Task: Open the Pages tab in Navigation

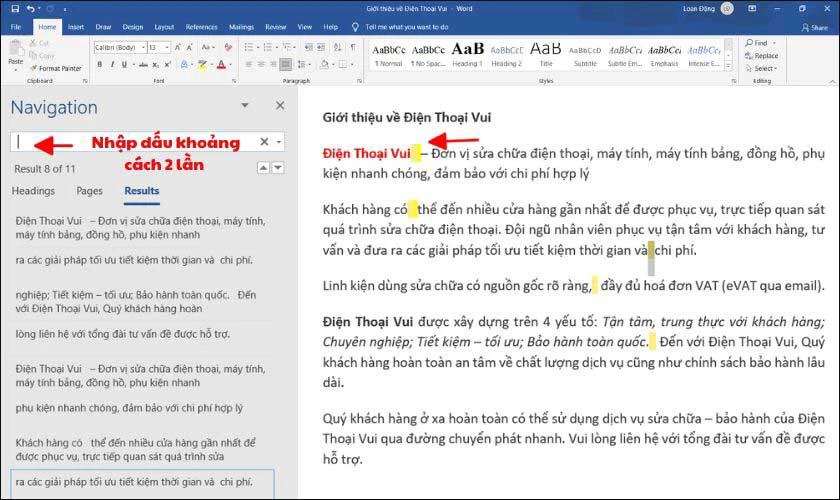Action: [x=89, y=191]
